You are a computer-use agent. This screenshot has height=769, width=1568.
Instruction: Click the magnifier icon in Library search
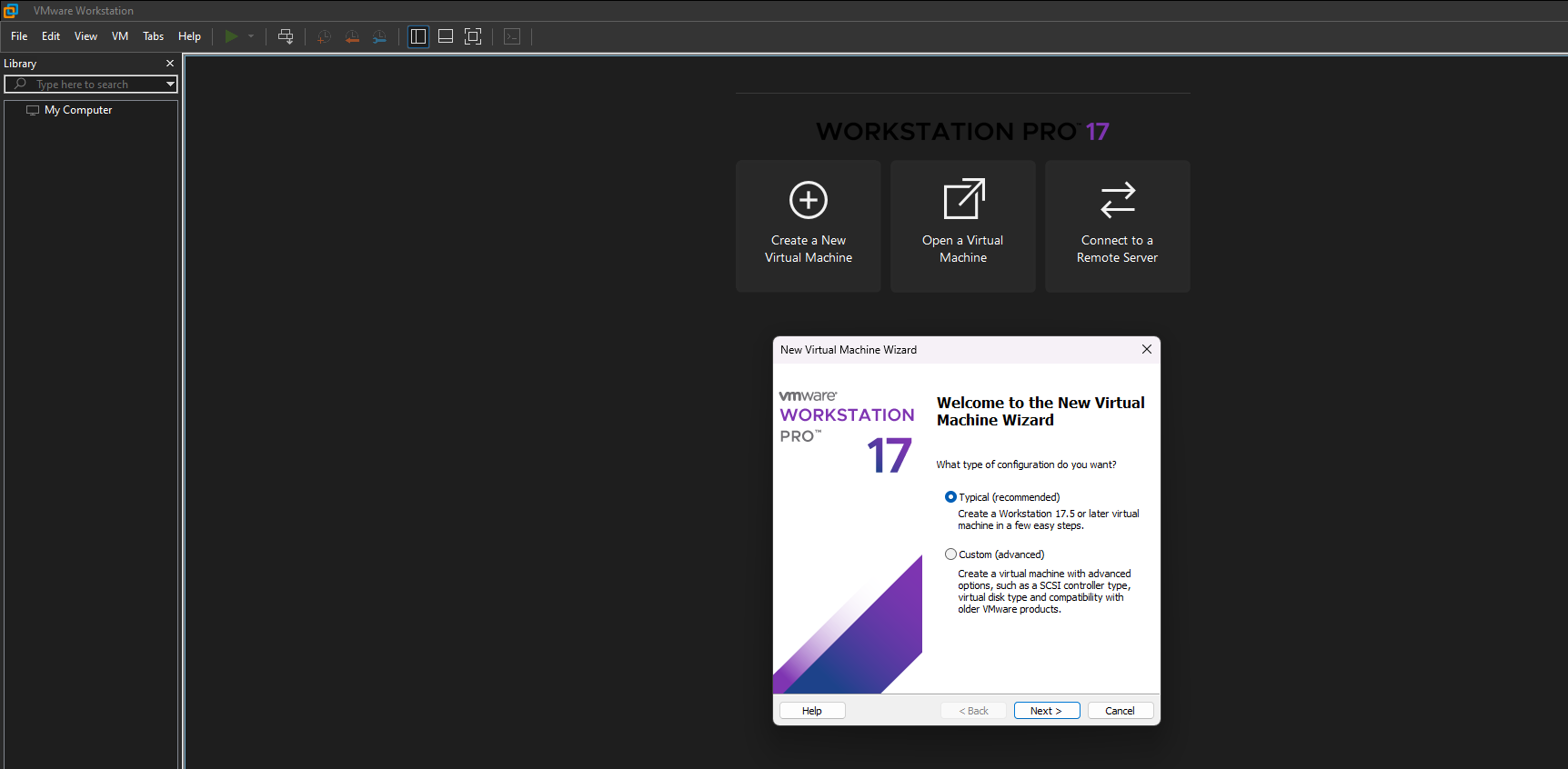(20, 84)
